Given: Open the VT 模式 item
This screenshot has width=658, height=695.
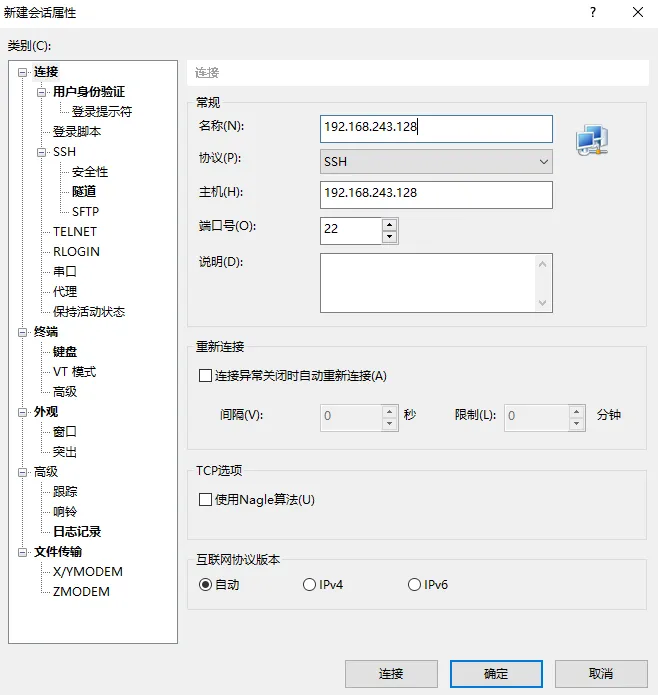Looking at the screenshot, I should pos(74,371).
